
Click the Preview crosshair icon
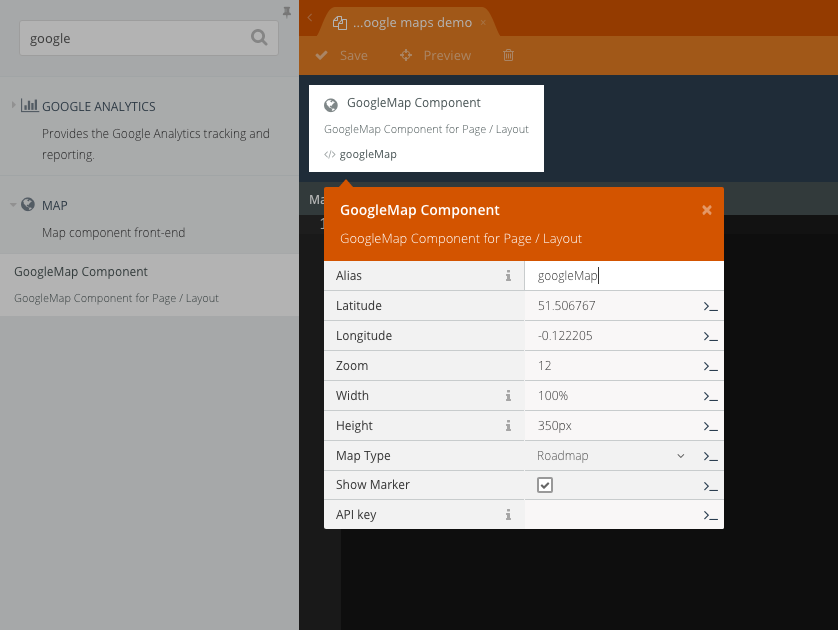[x=406, y=55]
